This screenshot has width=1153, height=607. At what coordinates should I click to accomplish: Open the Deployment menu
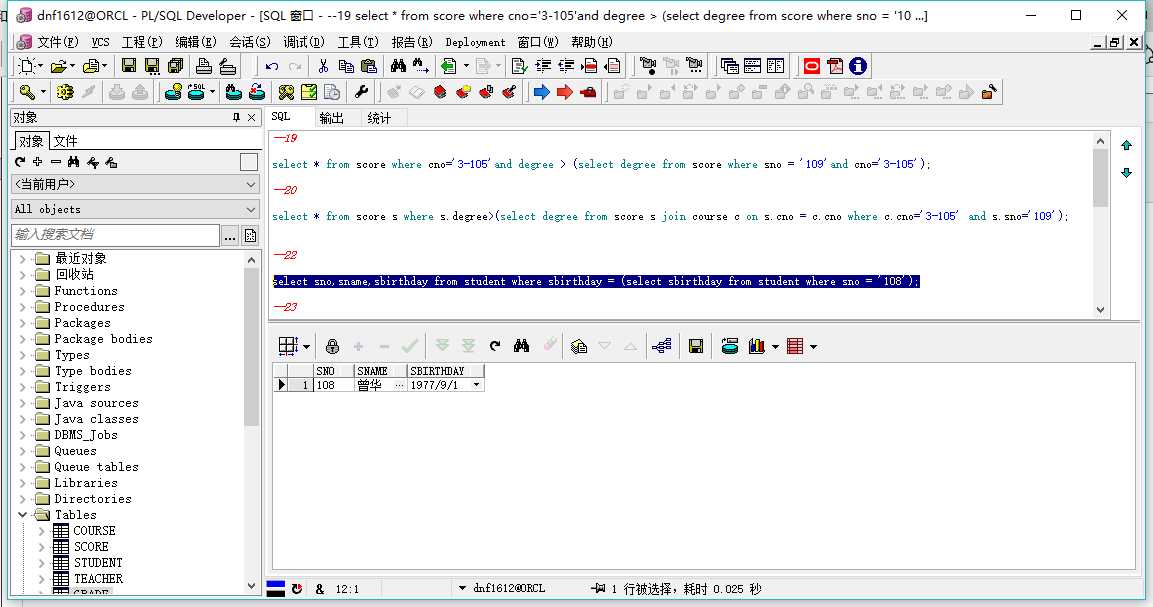tap(475, 43)
